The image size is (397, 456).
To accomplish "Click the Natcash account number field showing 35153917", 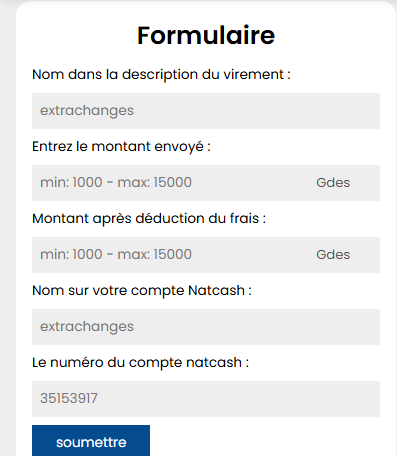I will (x=206, y=399).
